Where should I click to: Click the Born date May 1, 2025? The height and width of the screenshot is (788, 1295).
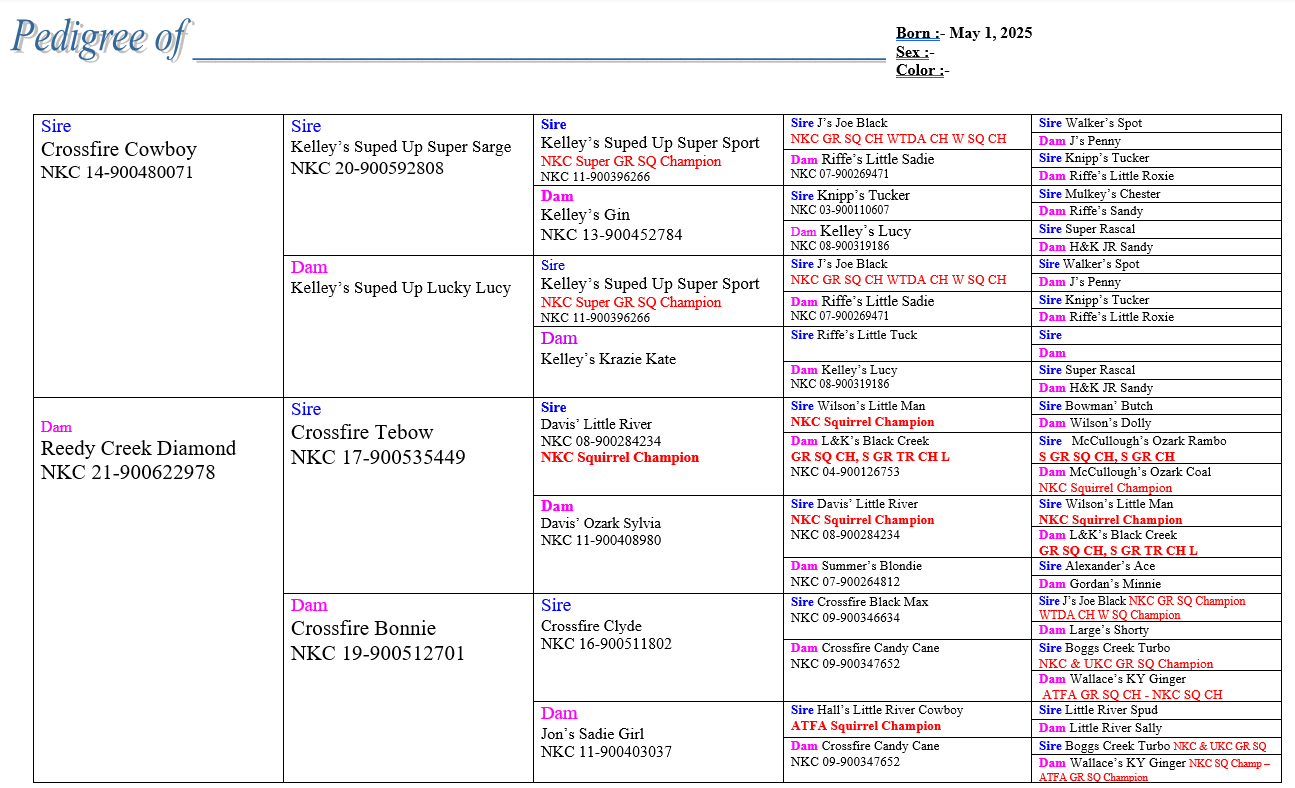tap(990, 33)
